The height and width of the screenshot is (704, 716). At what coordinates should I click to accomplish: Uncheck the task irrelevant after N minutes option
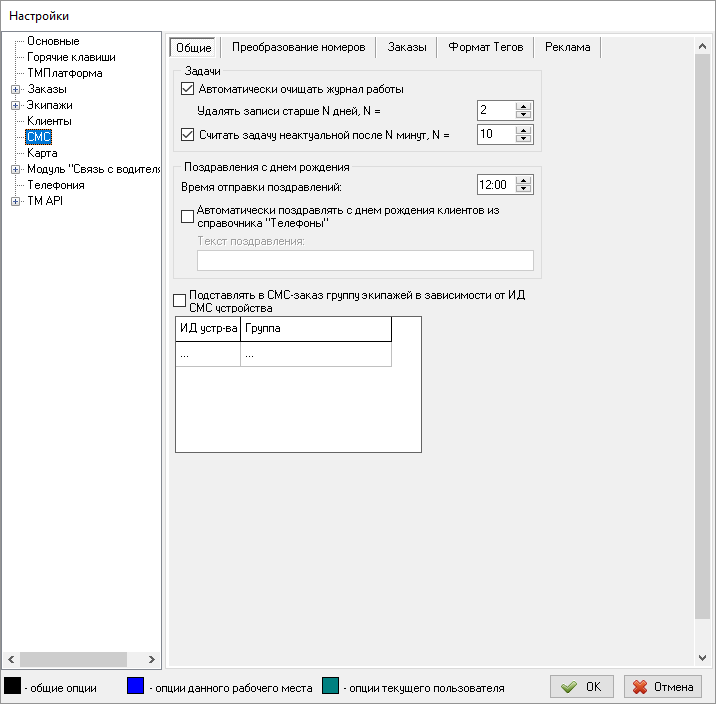pos(187,133)
